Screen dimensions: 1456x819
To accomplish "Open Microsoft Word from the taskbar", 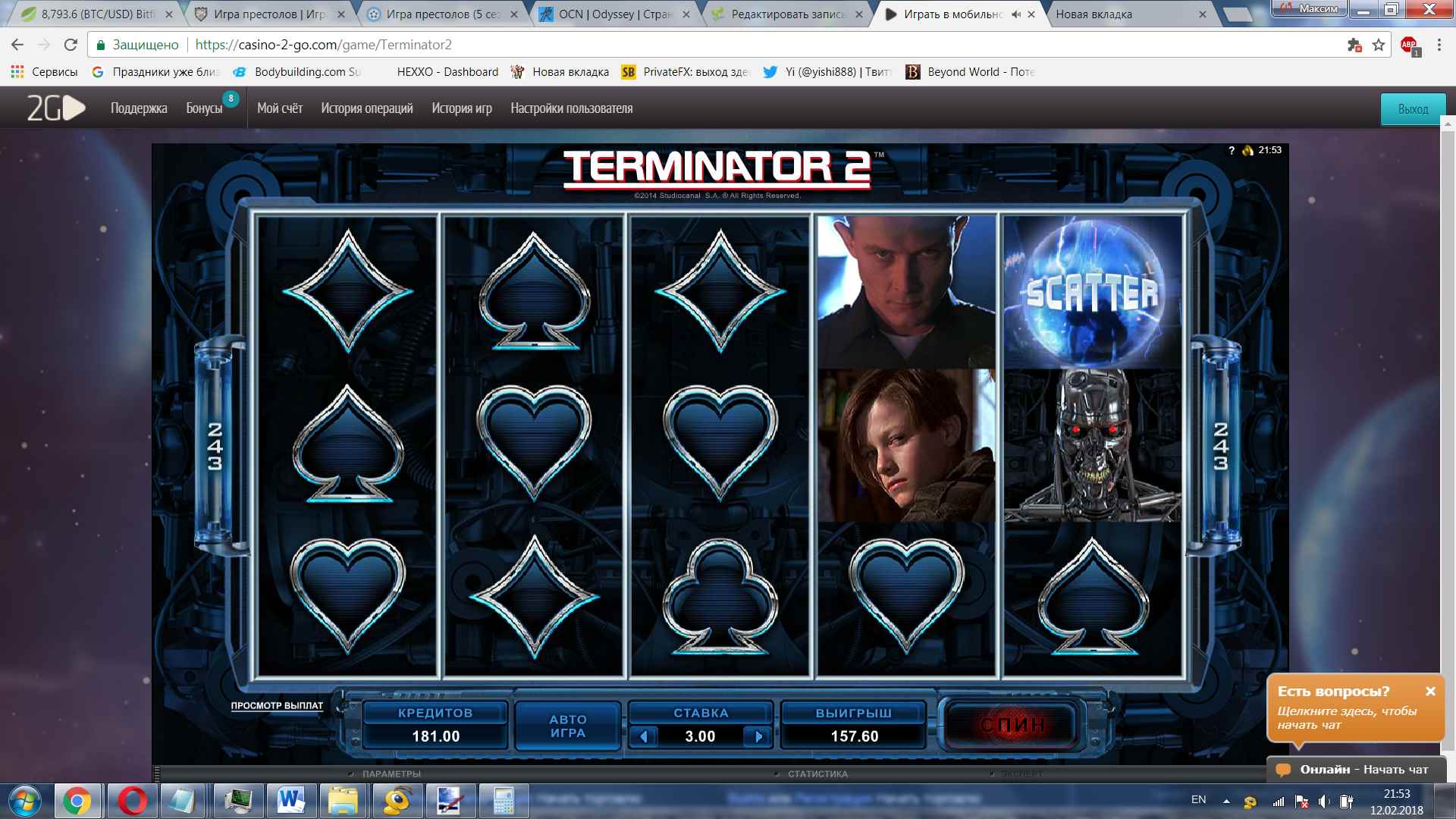I will [x=291, y=802].
